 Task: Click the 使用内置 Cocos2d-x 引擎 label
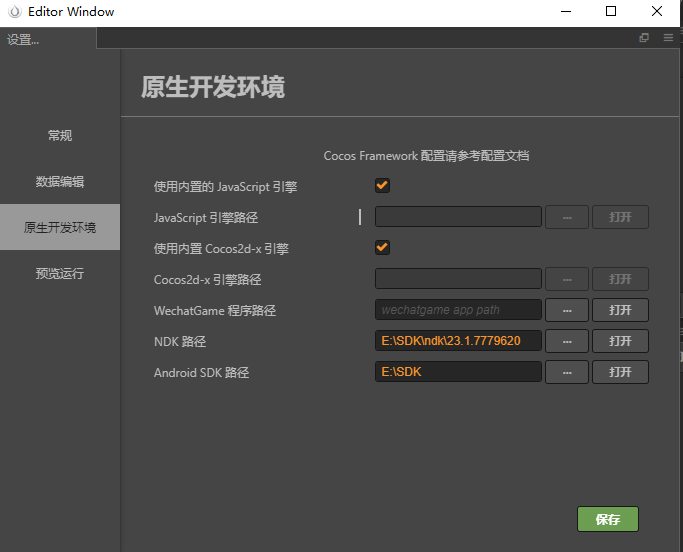click(x=221, y=249)
